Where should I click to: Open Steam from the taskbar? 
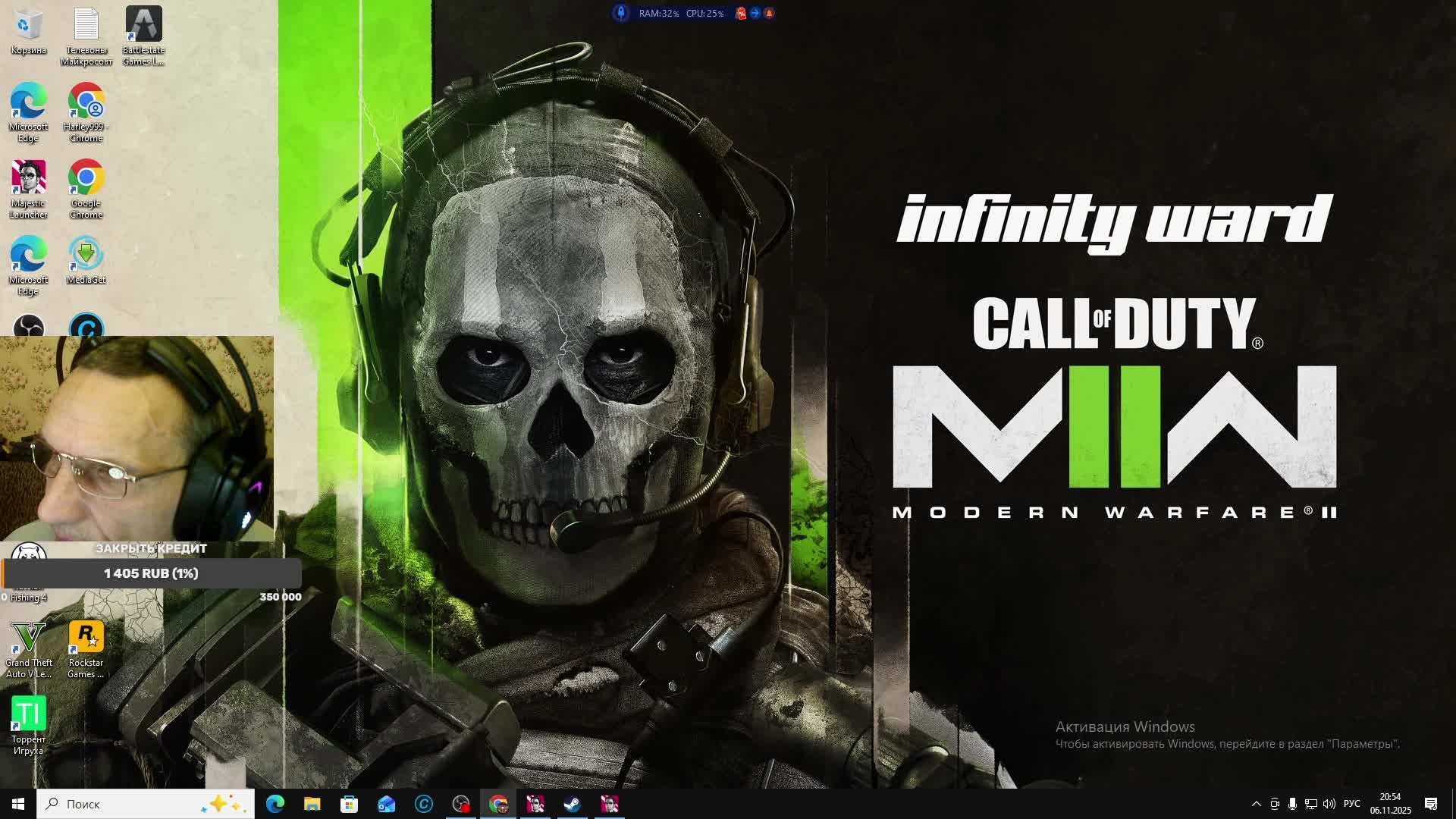[x=573, y=804]
